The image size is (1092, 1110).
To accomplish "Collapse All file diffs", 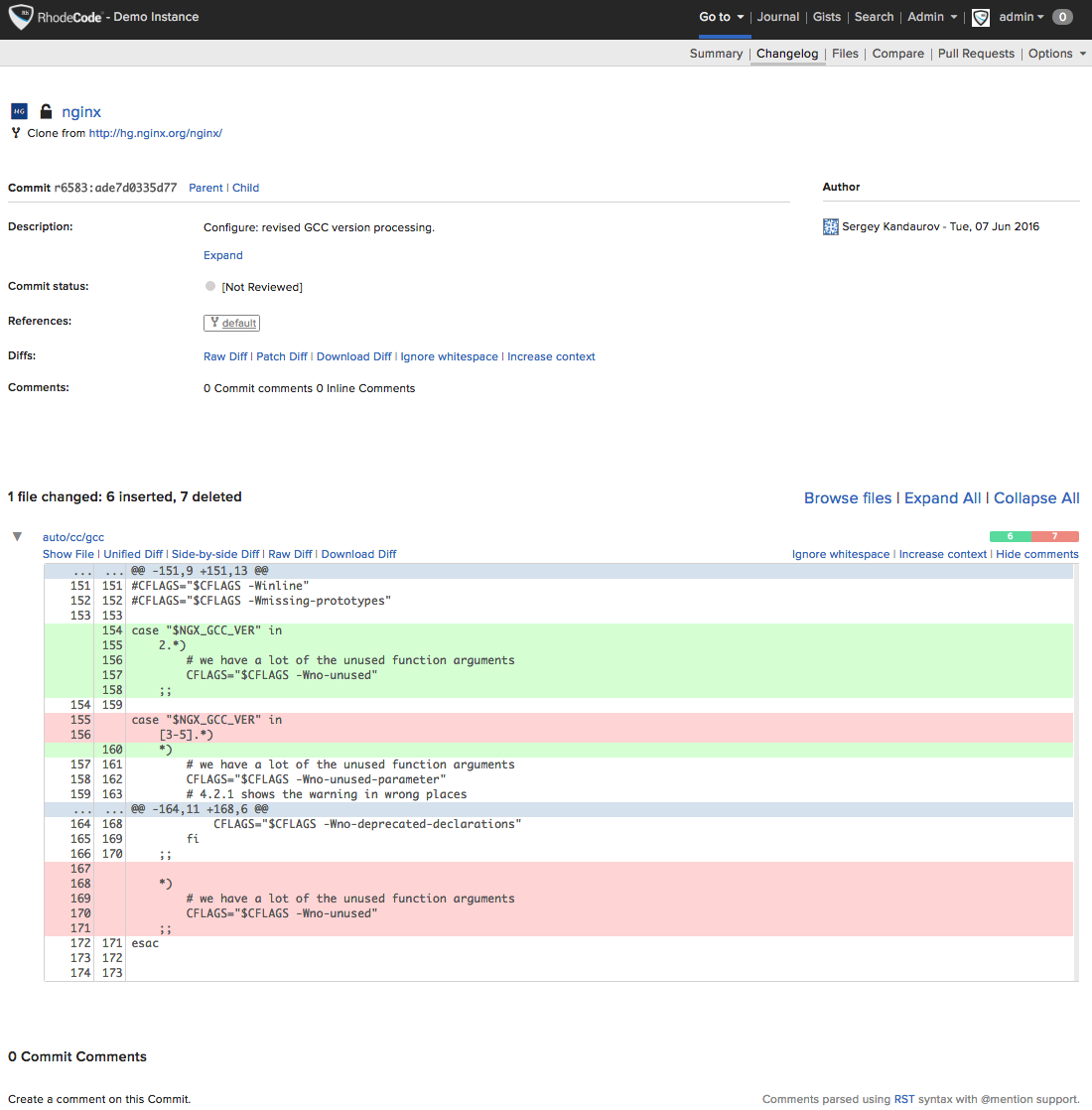I will tap(1036, 497).
